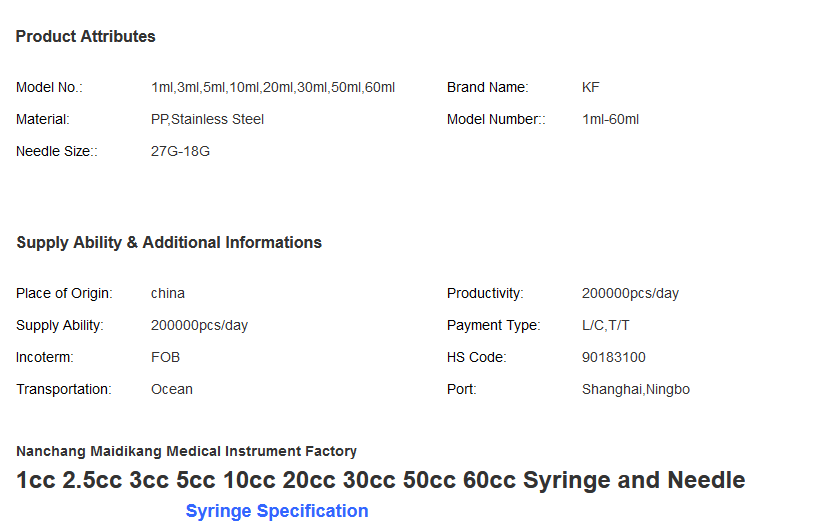
Task: Click Nanchang Maidikang Medical Instrument Factory text
Action: (187, 451)
